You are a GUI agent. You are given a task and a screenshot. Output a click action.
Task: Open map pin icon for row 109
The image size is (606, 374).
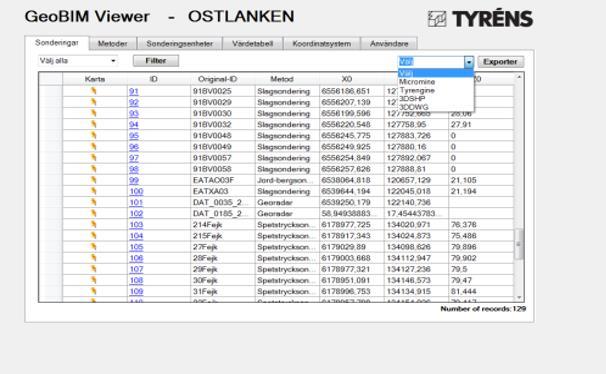coord(94,291)
